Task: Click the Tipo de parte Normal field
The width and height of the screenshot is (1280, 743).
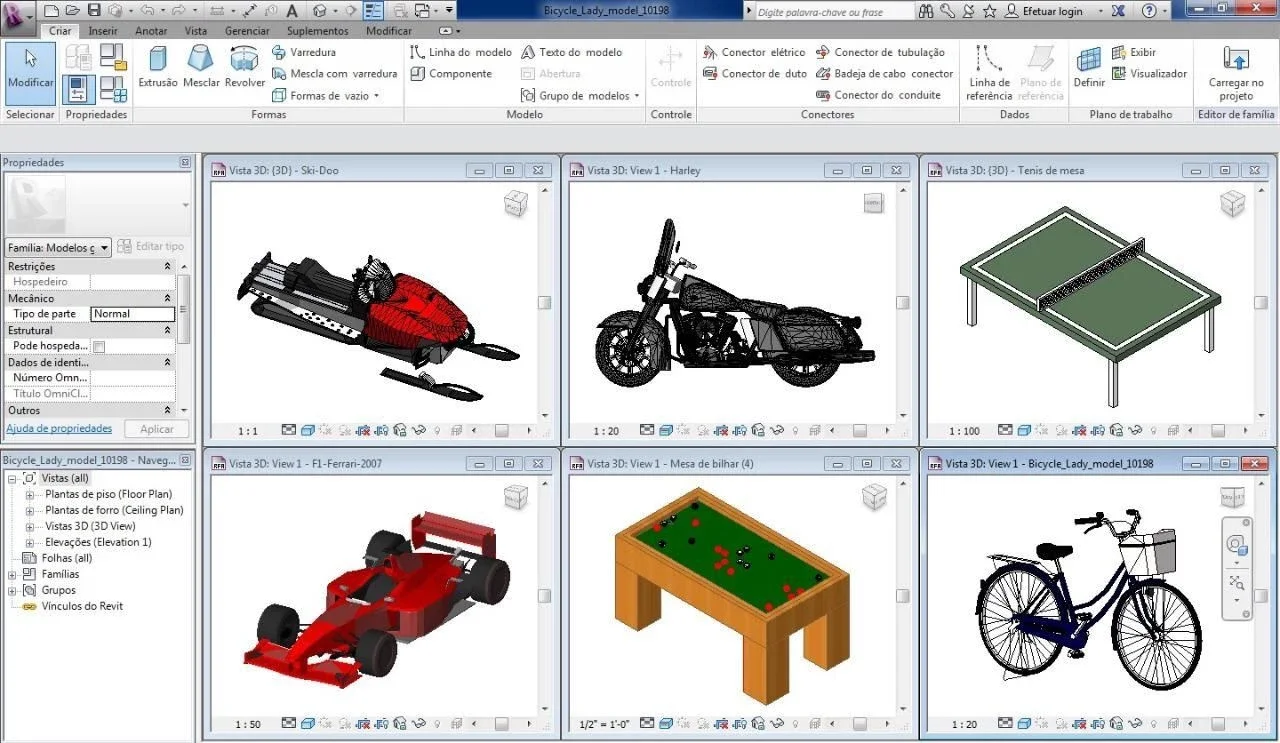Action: point(132,314)
